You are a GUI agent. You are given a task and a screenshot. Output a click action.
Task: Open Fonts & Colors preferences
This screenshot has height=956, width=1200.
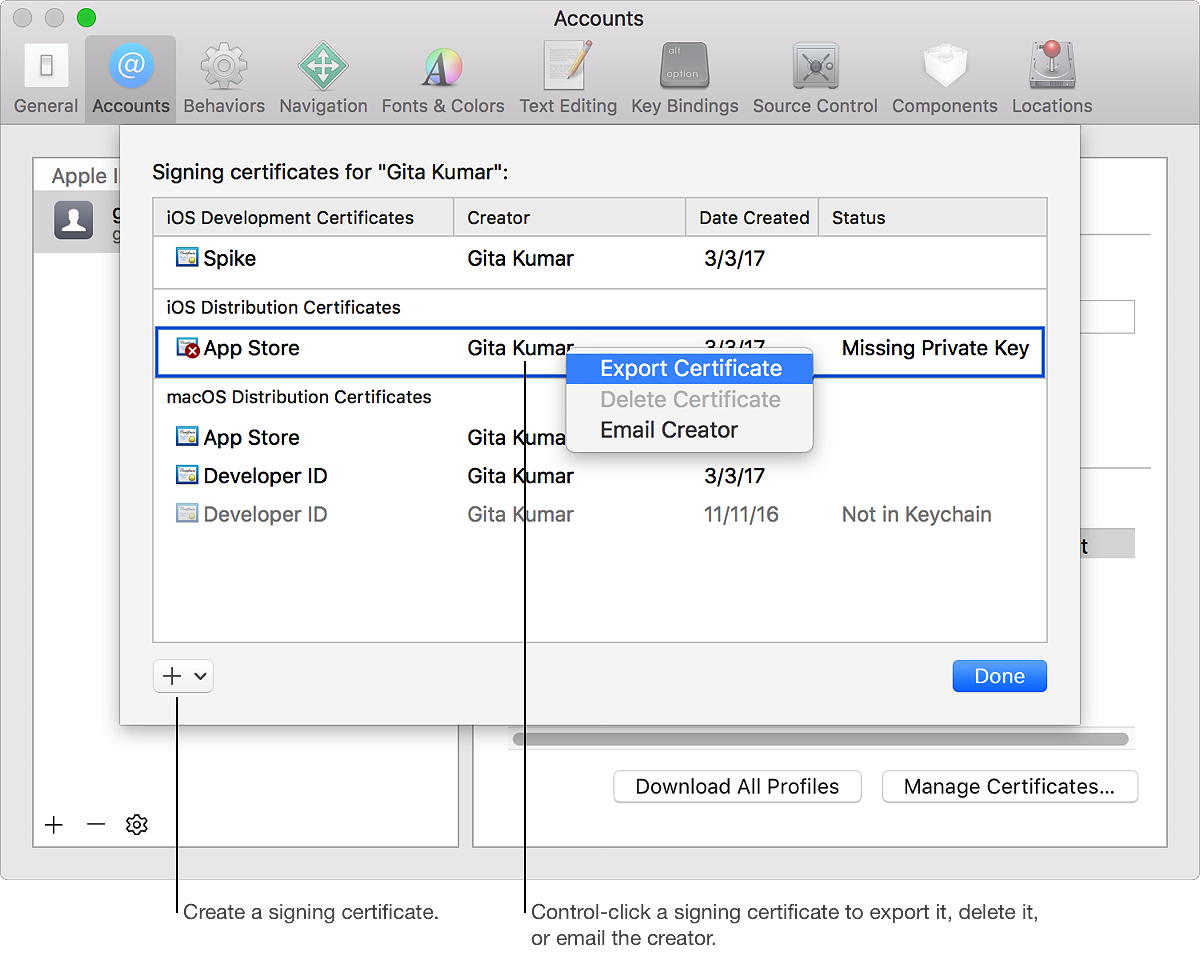[443, 78]
